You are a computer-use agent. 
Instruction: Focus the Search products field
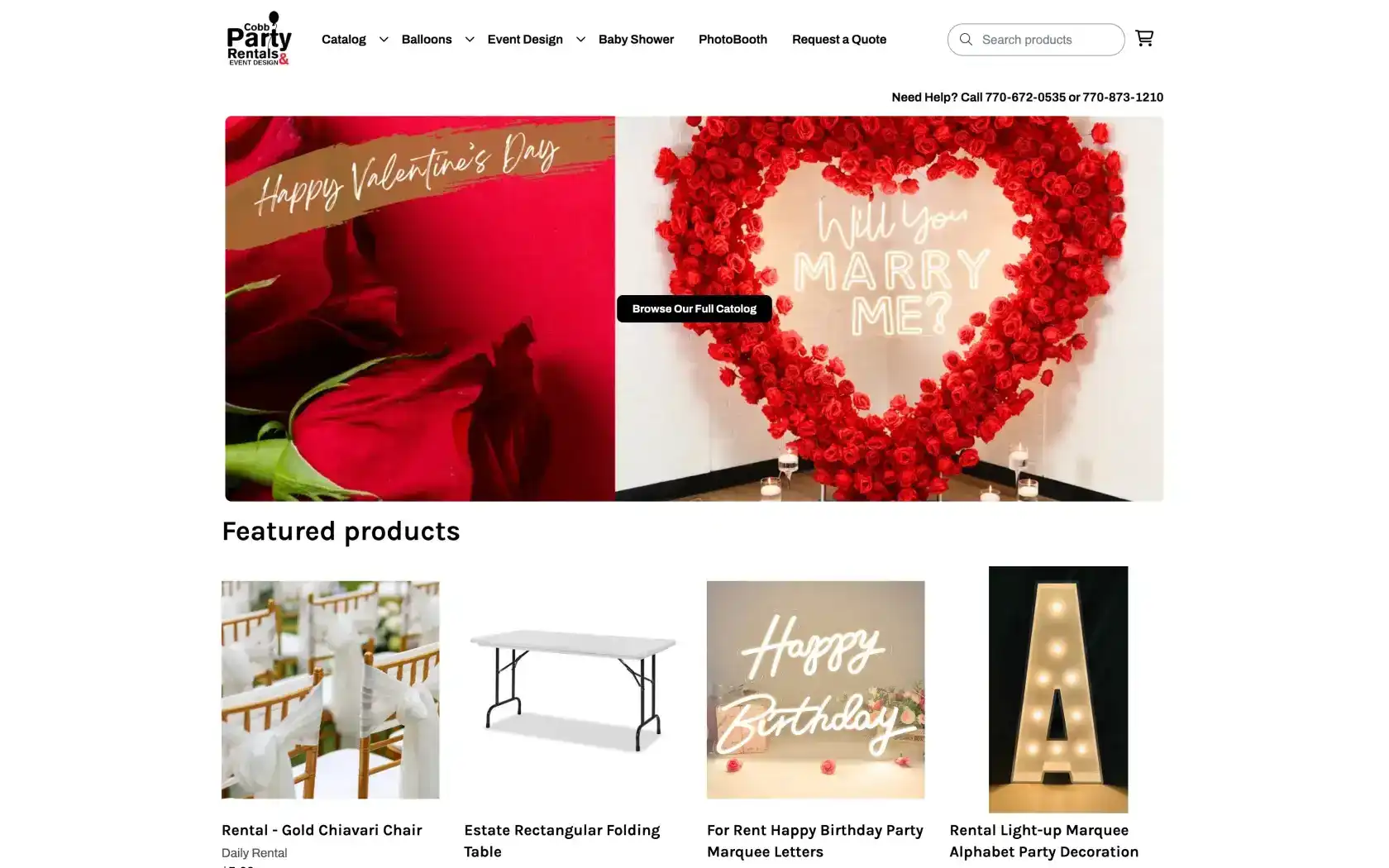1036,40
